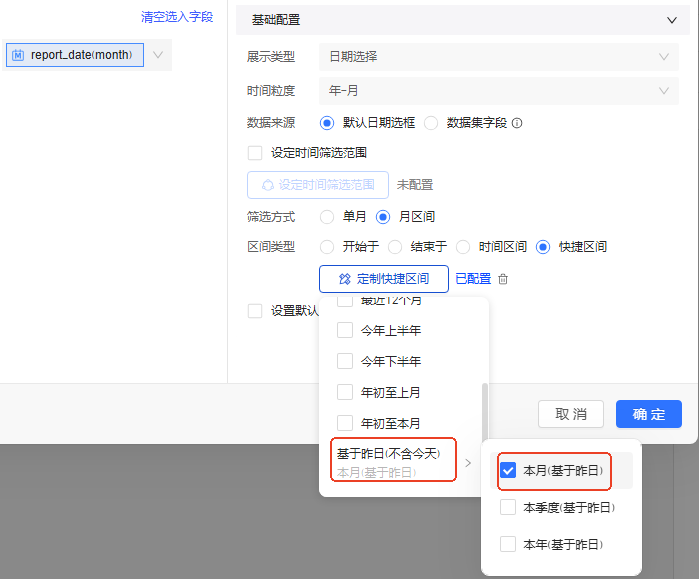The width and height of the screenshot is (699, 579).
Task: Open the 展示类型 dropdown
Action: point(497,57)
